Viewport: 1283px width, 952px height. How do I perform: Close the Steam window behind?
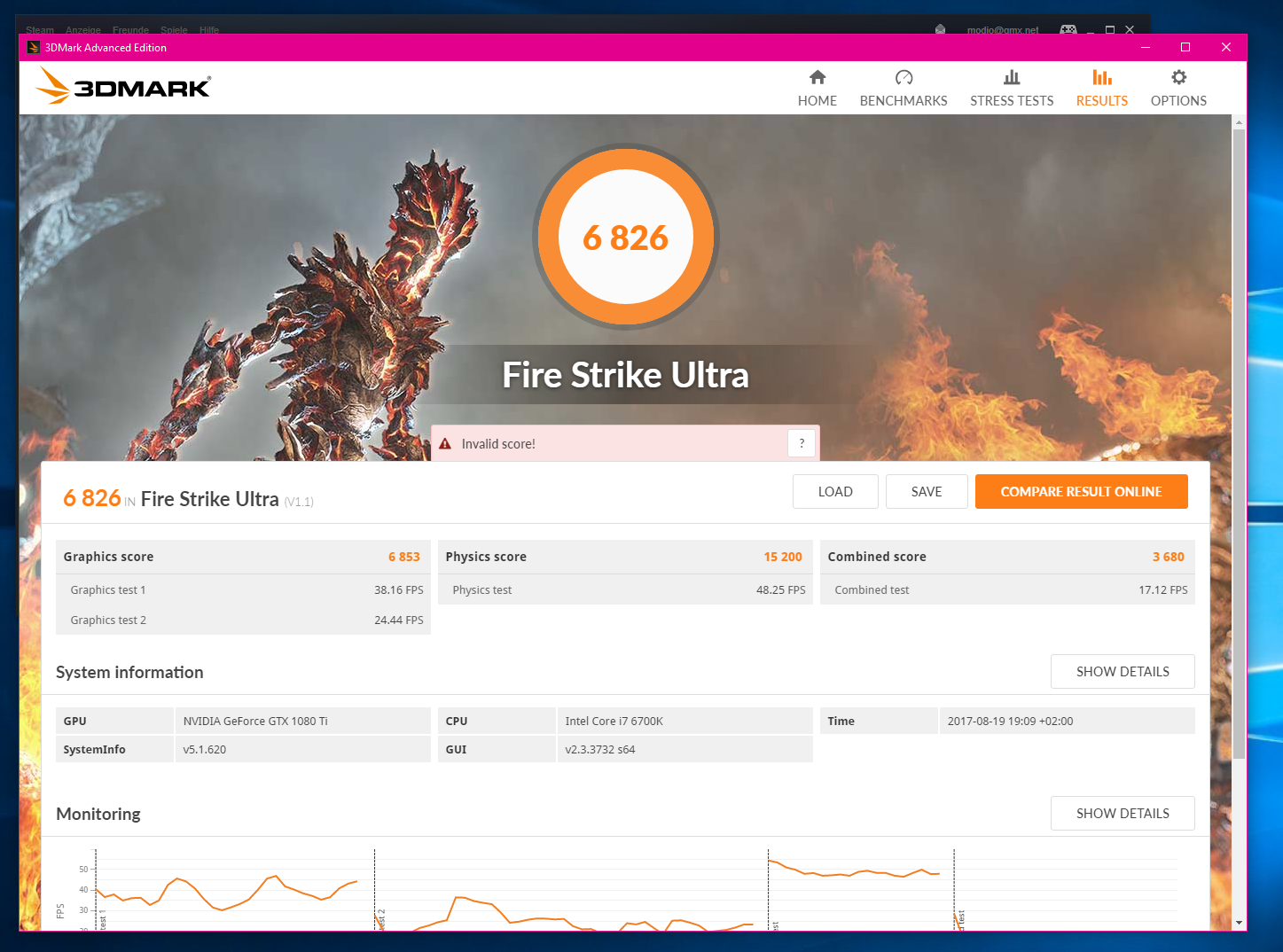click(x=1130, y=30)
